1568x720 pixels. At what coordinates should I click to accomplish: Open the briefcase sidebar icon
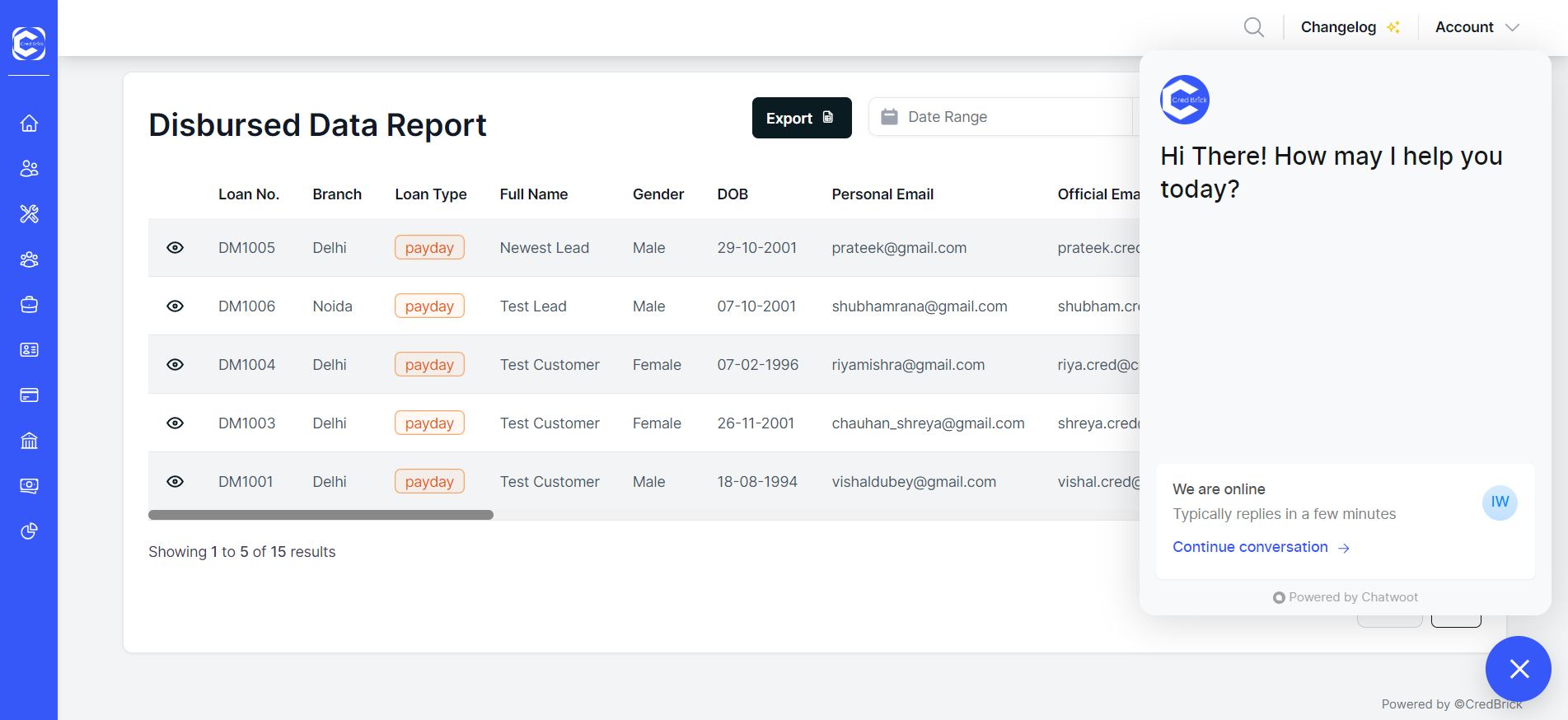[29, 305]
